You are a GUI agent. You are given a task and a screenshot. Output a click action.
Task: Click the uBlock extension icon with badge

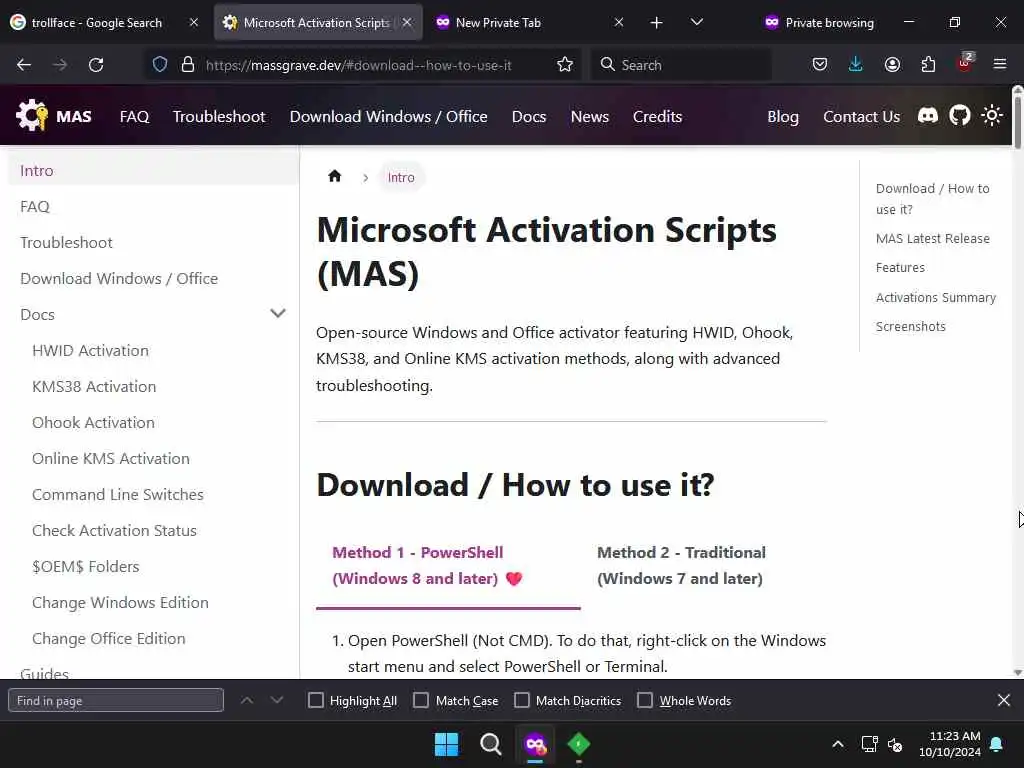click(x=965, y=63)
